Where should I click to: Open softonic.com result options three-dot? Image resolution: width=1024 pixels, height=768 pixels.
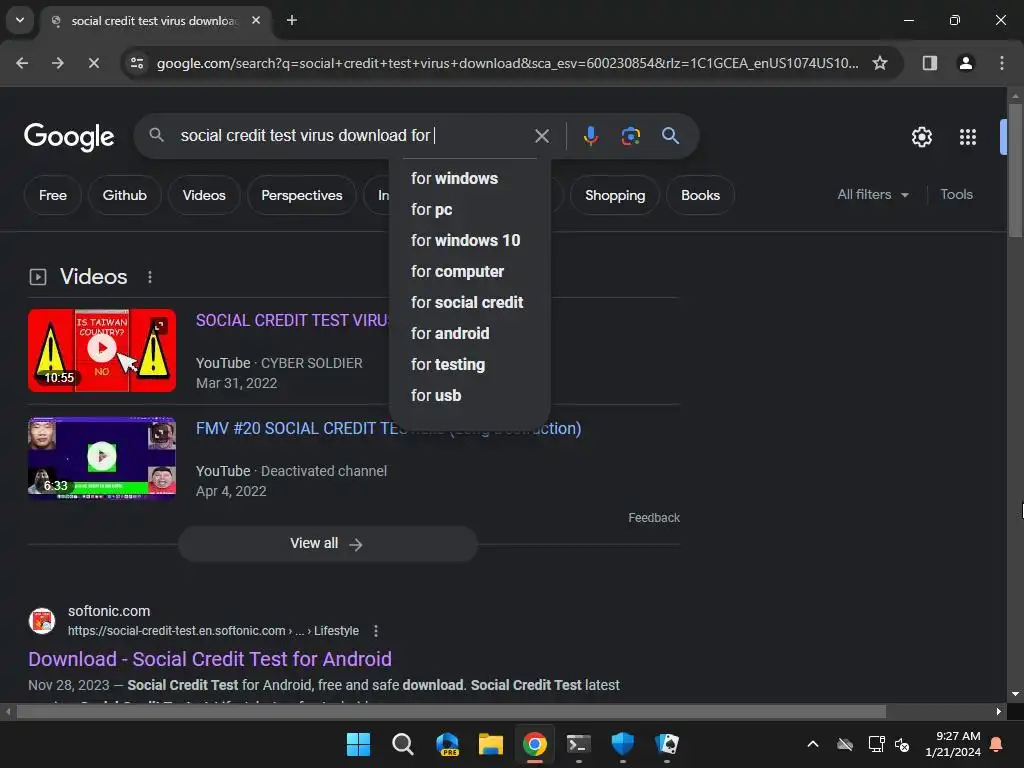pos(376,631)
